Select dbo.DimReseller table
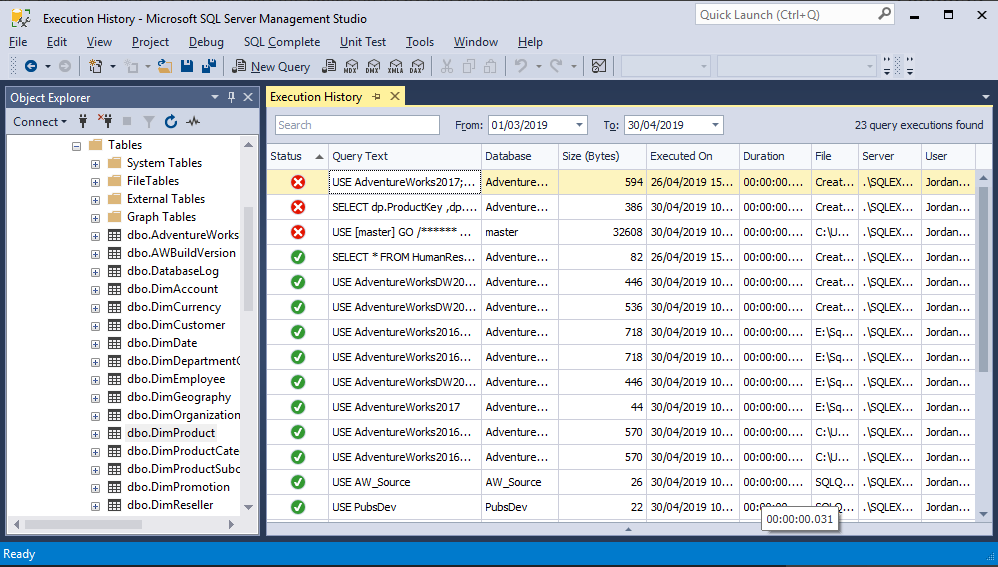Image resolution: width=998 pixels, height=567 pixels. [x=170, y=505]
